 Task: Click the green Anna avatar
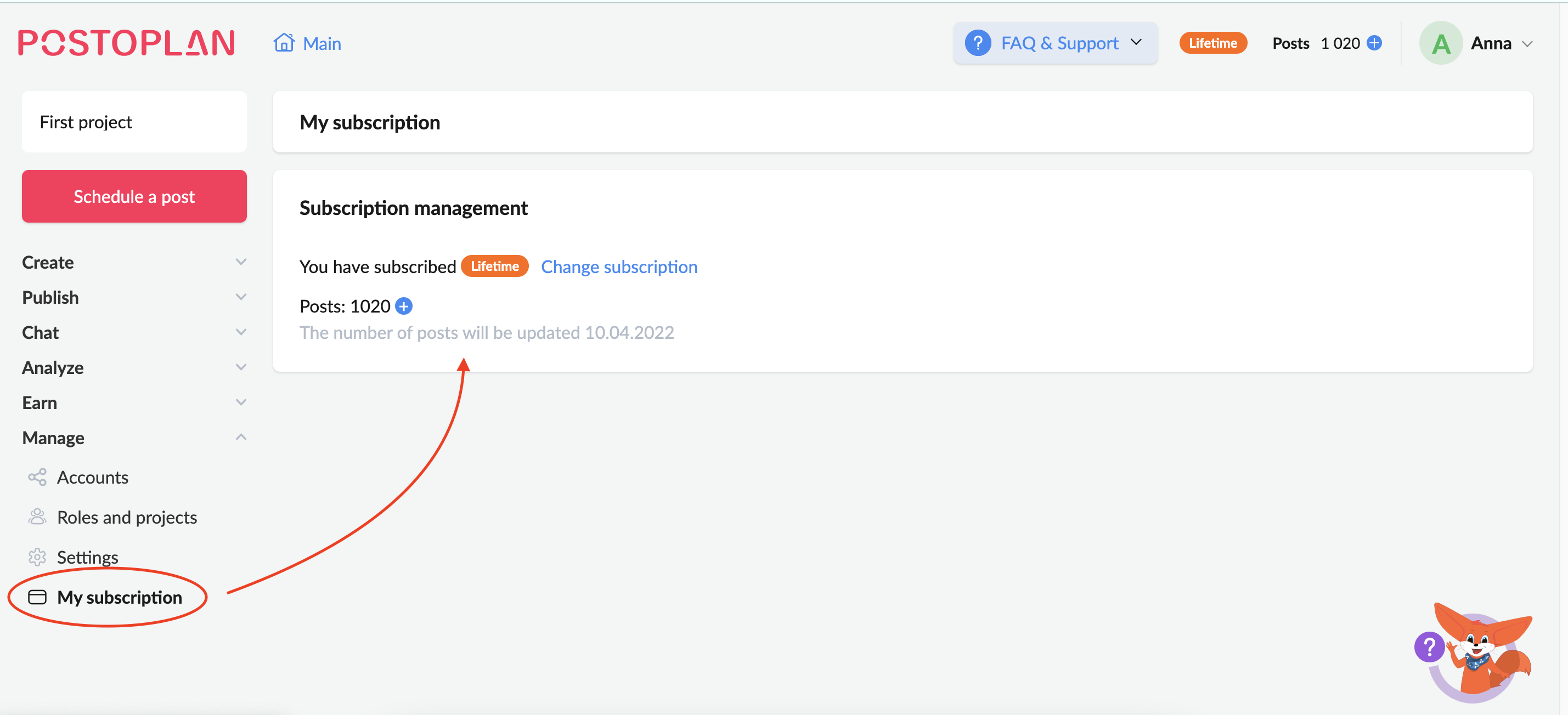[x=1440, y=43]
